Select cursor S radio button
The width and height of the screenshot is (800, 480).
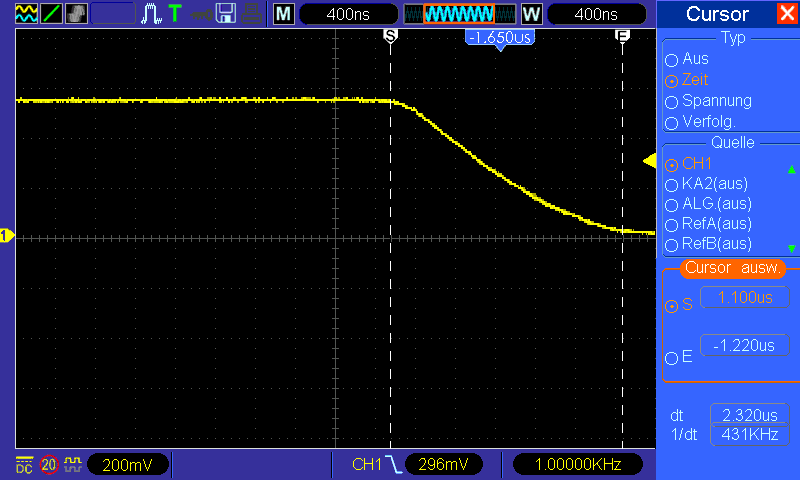click(x=671, y=306)
